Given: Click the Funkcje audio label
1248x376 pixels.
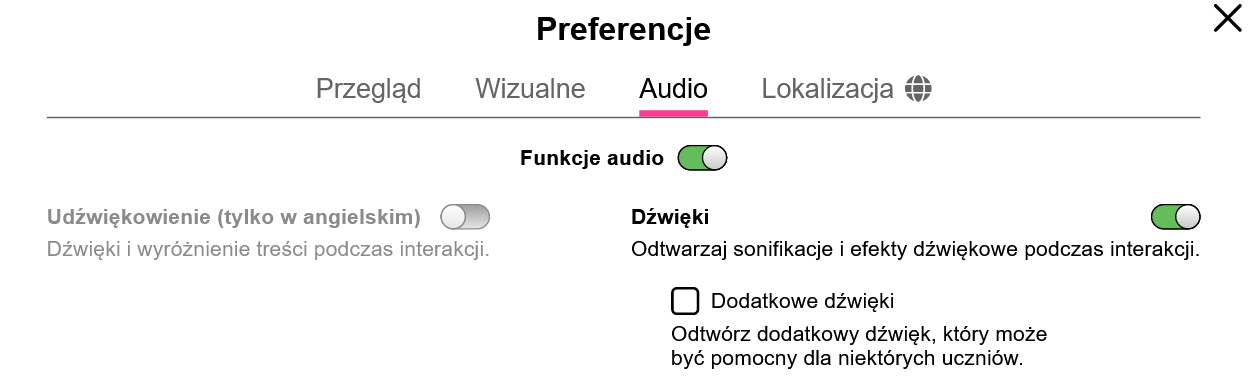Looking at the screenshot, I should tap(592, 158).
